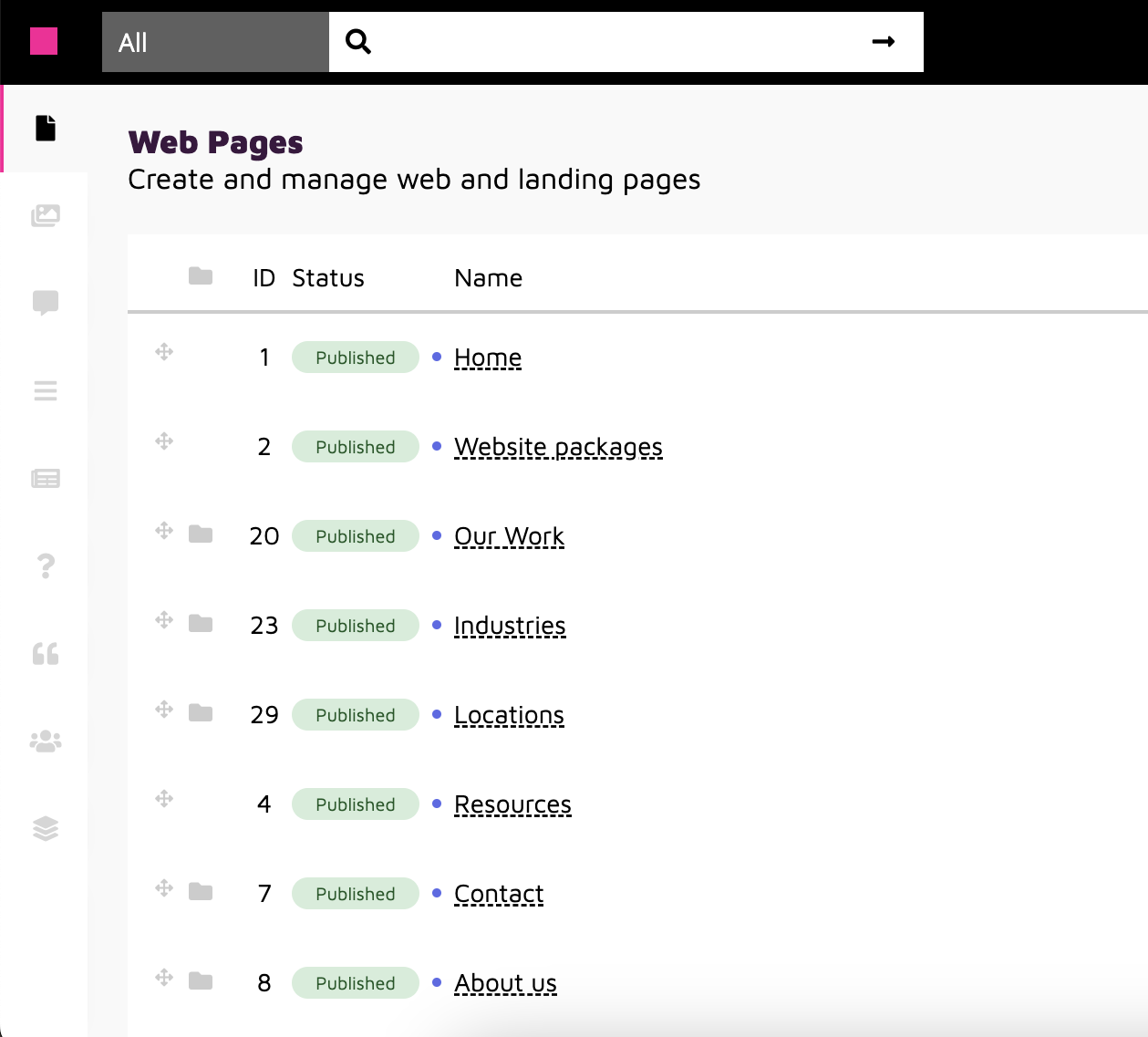
Task: Click the blue status dot beside Resources
Action: 435,804
